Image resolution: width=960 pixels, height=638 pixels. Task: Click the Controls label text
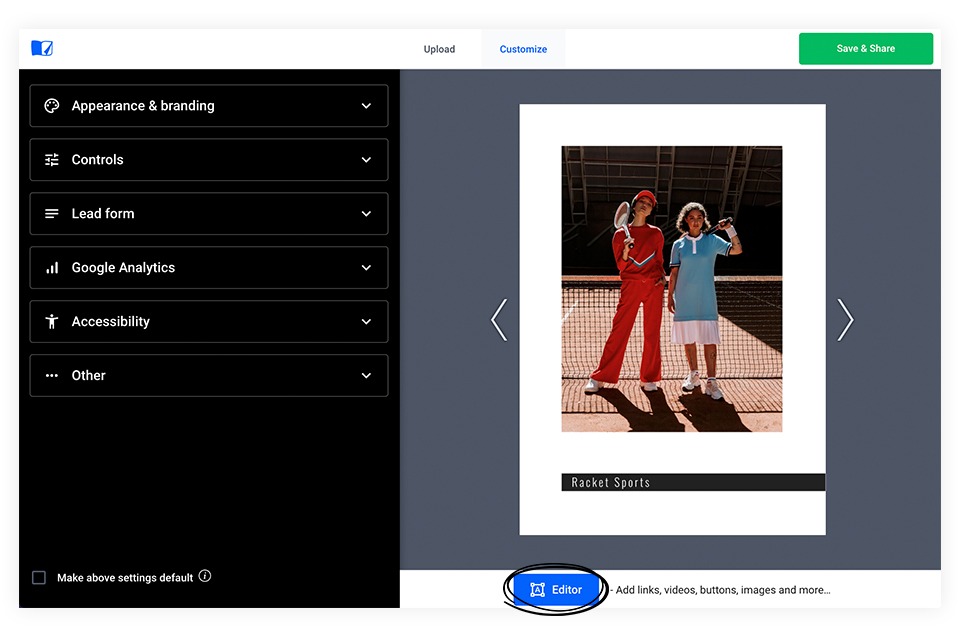pos(97,160)
